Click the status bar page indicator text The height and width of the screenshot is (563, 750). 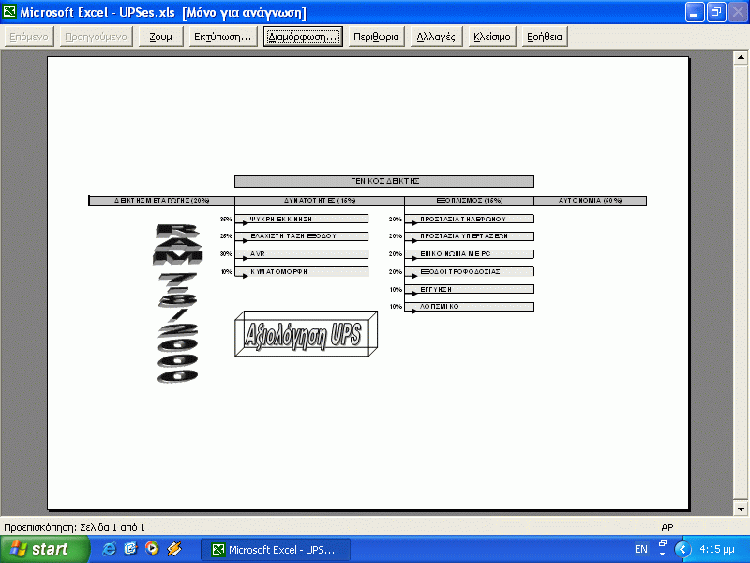[74, 527]
